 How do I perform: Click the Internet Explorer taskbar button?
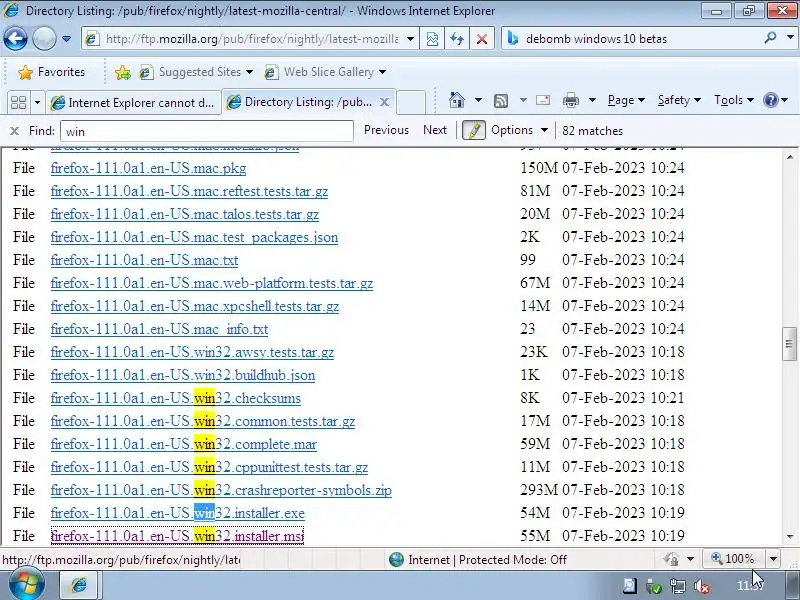(x=79, y=585)
